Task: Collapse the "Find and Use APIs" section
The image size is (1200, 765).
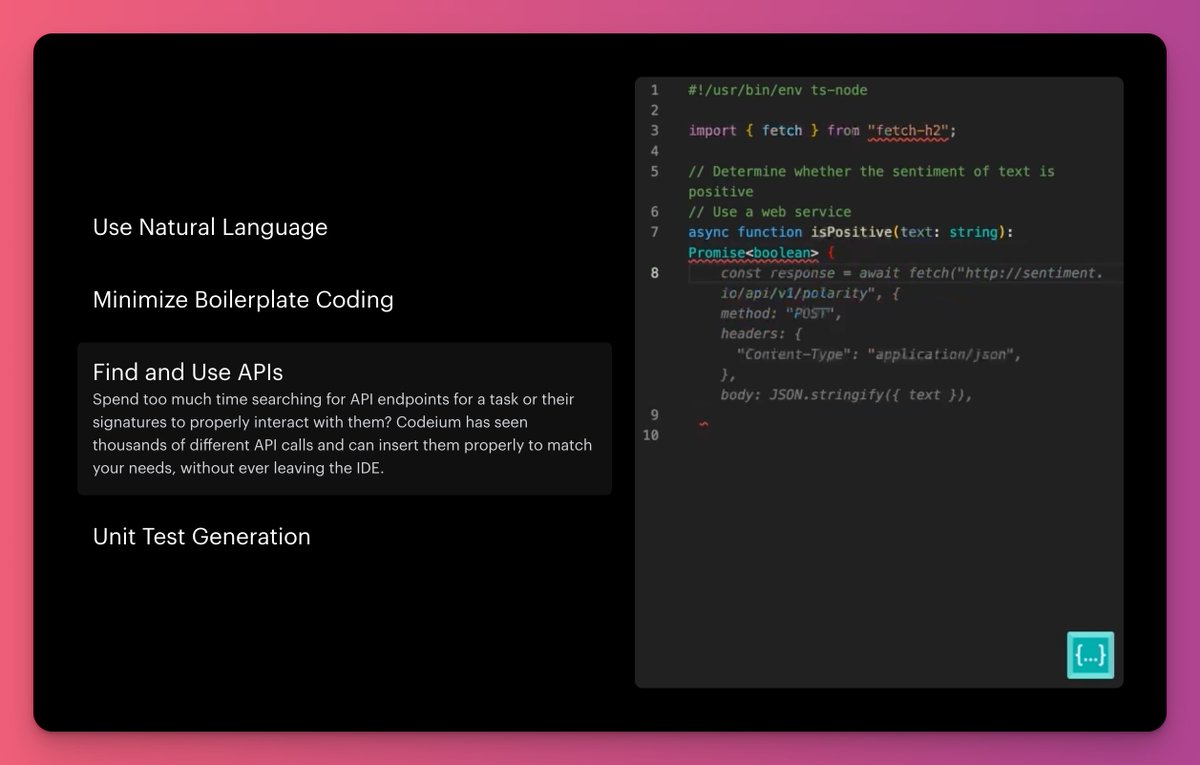Action: (x=187, y=371)
